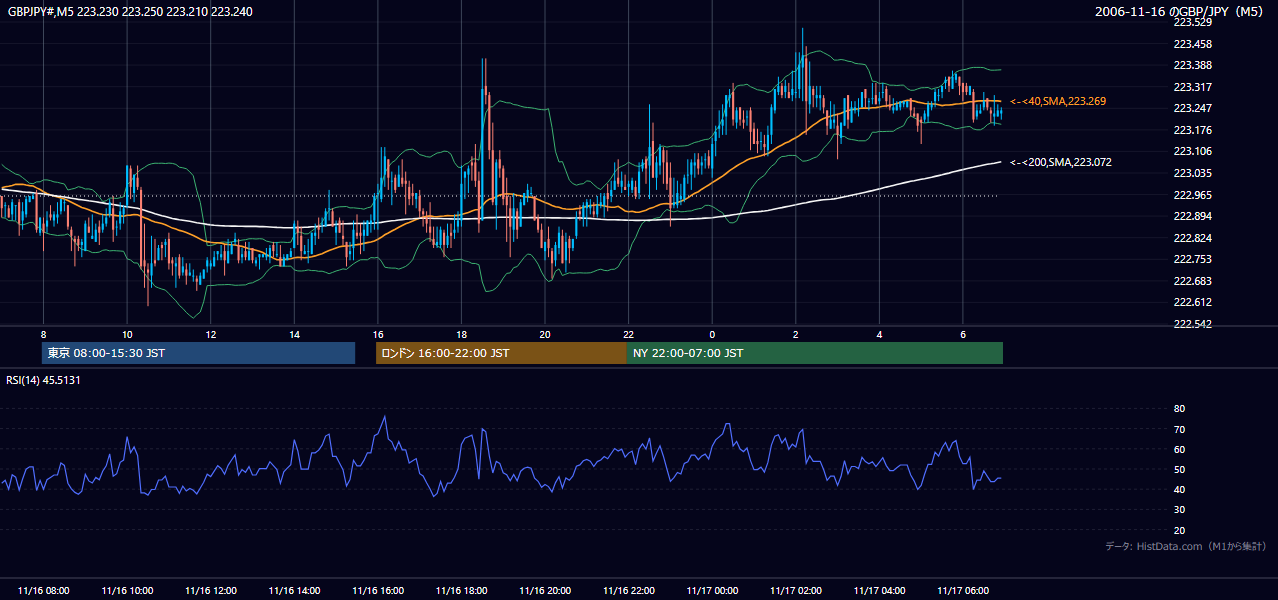Click the 11/16 12:00 time label

[x=210, y=591]
